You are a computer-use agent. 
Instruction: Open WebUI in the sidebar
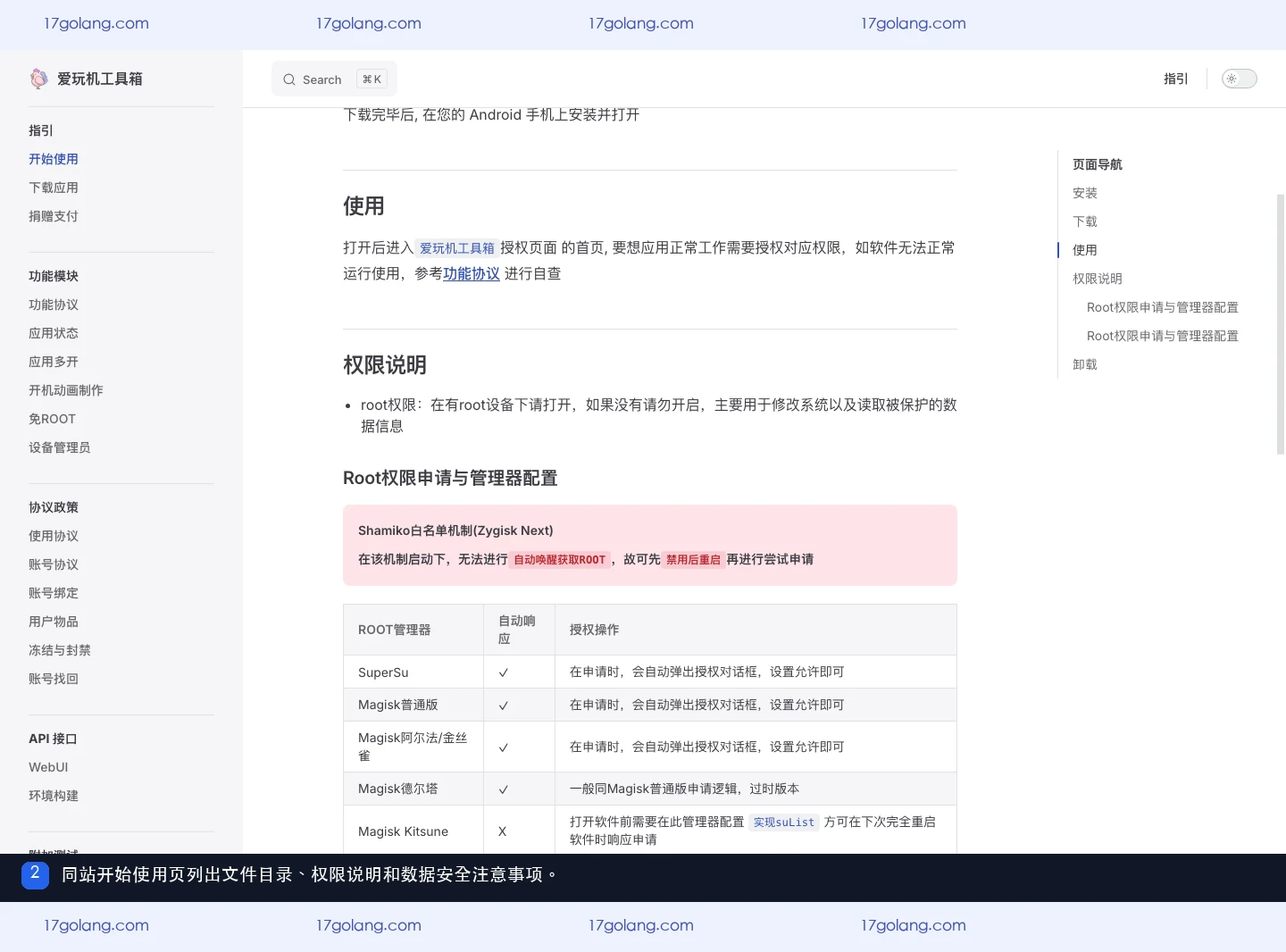pos(48,767)
